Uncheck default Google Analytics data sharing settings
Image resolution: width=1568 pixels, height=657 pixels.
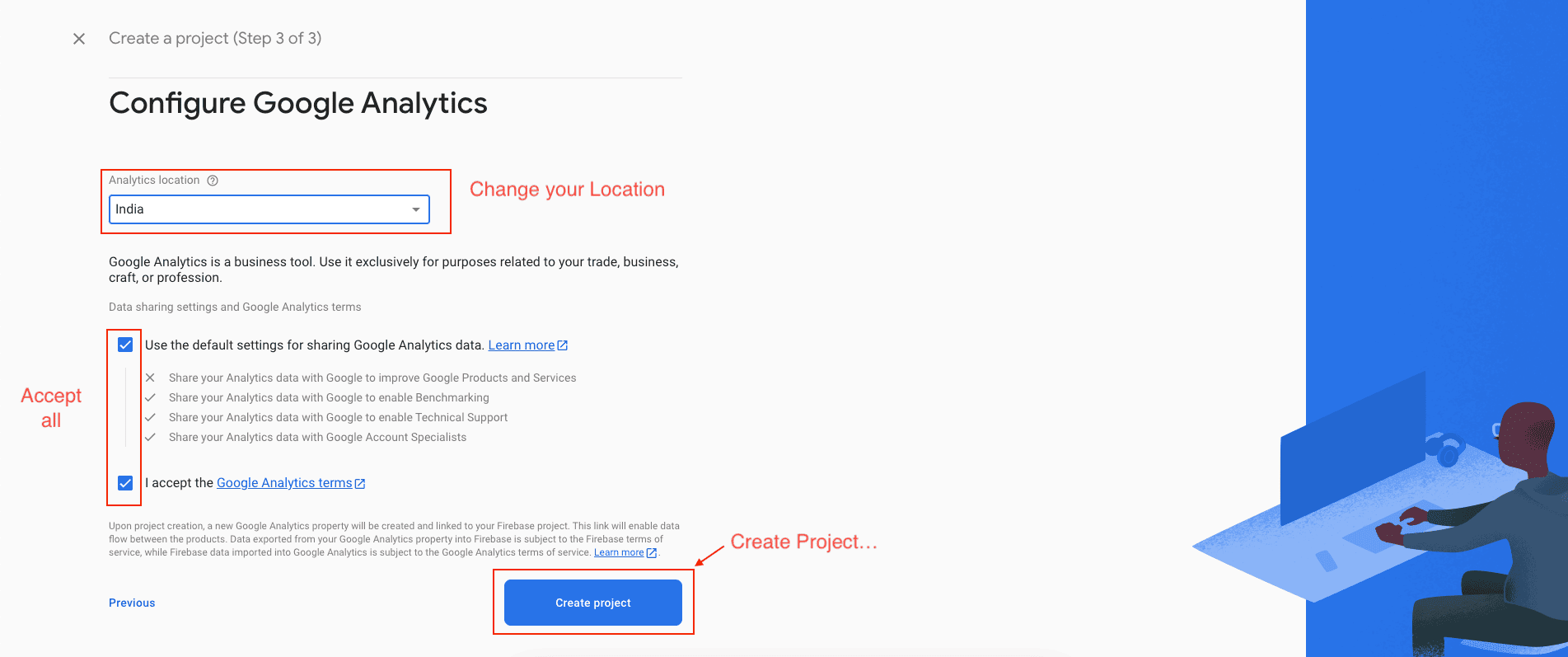pyautogui.click(x=124, y=345)
